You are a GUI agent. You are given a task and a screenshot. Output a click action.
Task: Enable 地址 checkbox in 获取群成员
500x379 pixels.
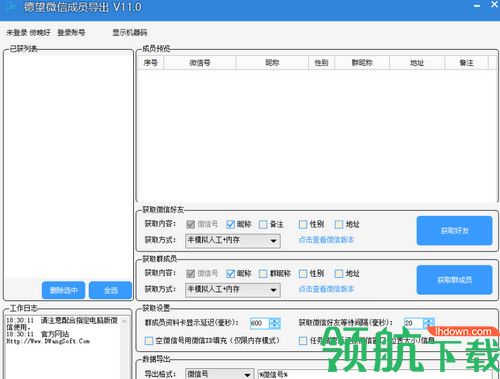pos(339,274)
